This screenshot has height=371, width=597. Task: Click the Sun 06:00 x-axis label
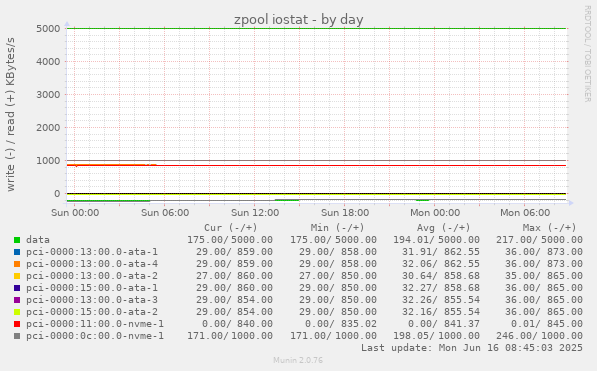point(165,213)
